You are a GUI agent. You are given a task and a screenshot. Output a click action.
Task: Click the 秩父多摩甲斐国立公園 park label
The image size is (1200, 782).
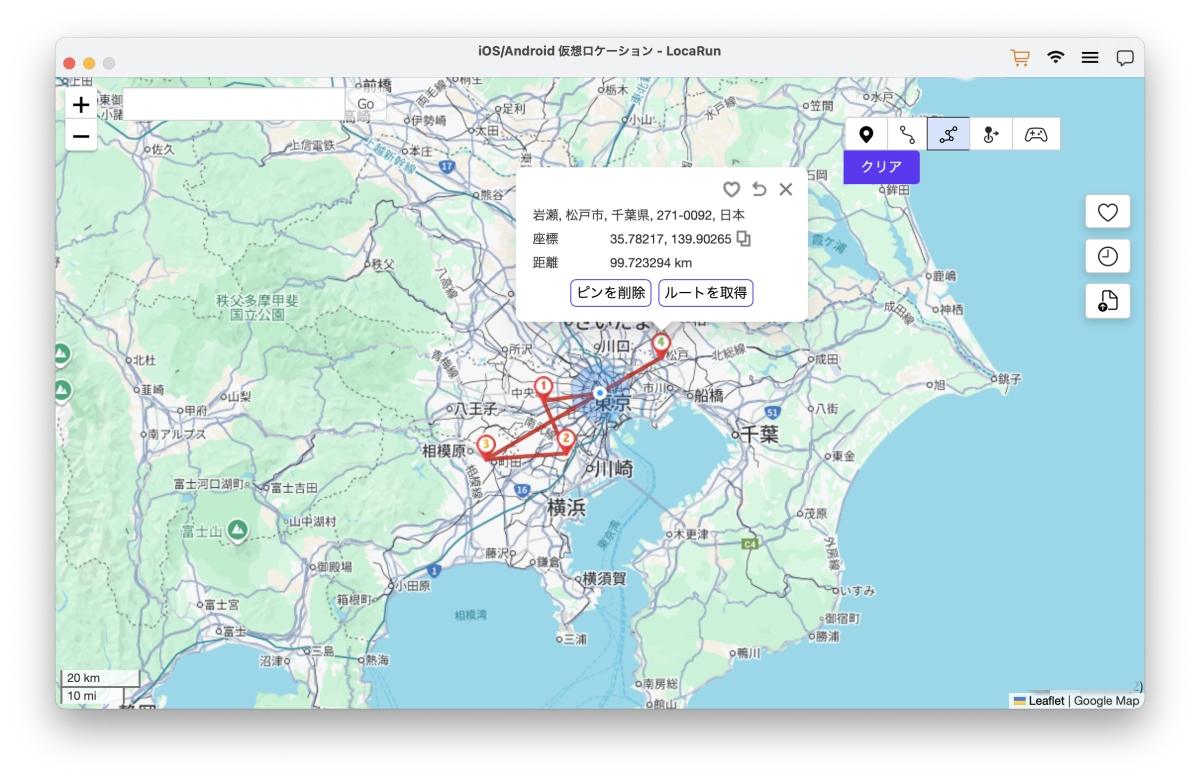257,307
